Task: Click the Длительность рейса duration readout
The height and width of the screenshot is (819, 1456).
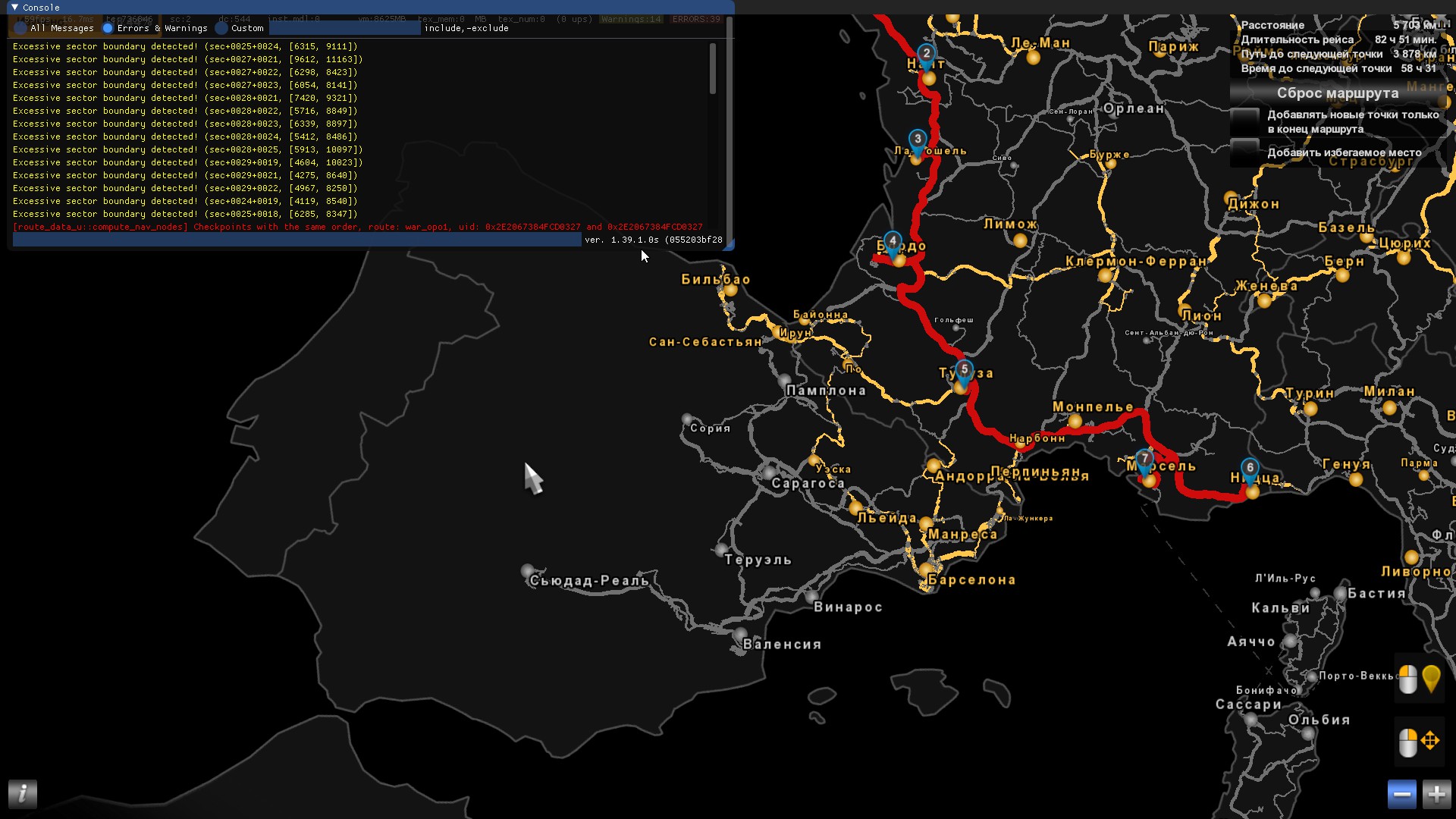Action: click(x=1338, y=39)
